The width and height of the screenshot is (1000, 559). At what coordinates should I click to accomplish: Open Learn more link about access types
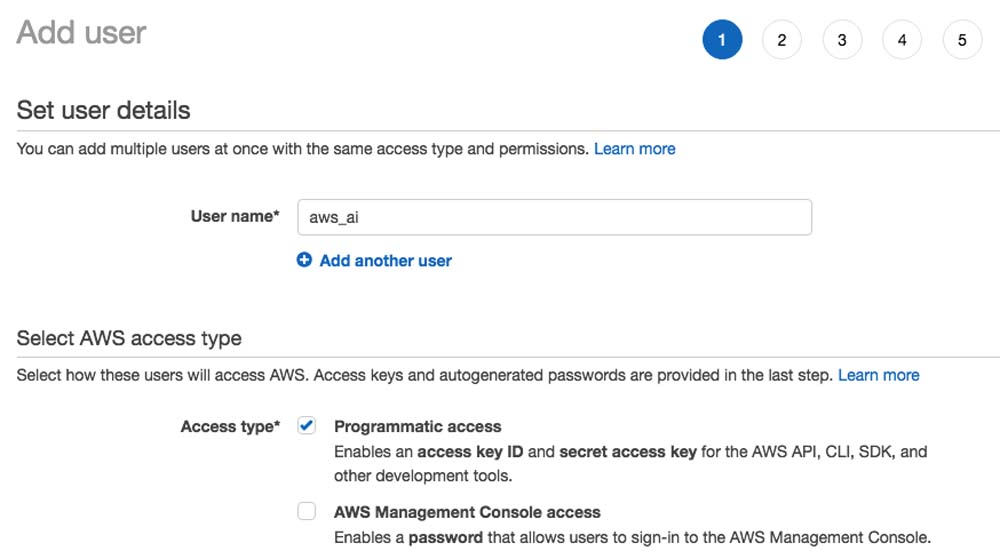(x=878, y=375)
